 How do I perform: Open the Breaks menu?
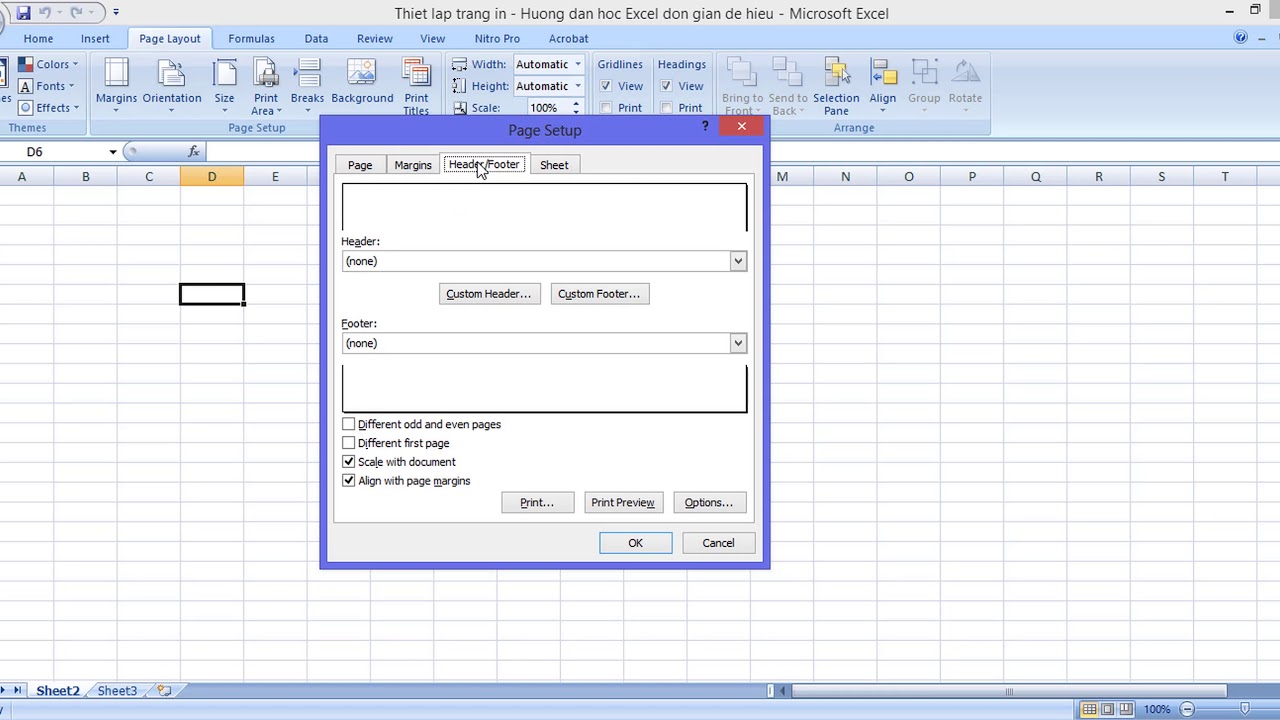(307, 84)
